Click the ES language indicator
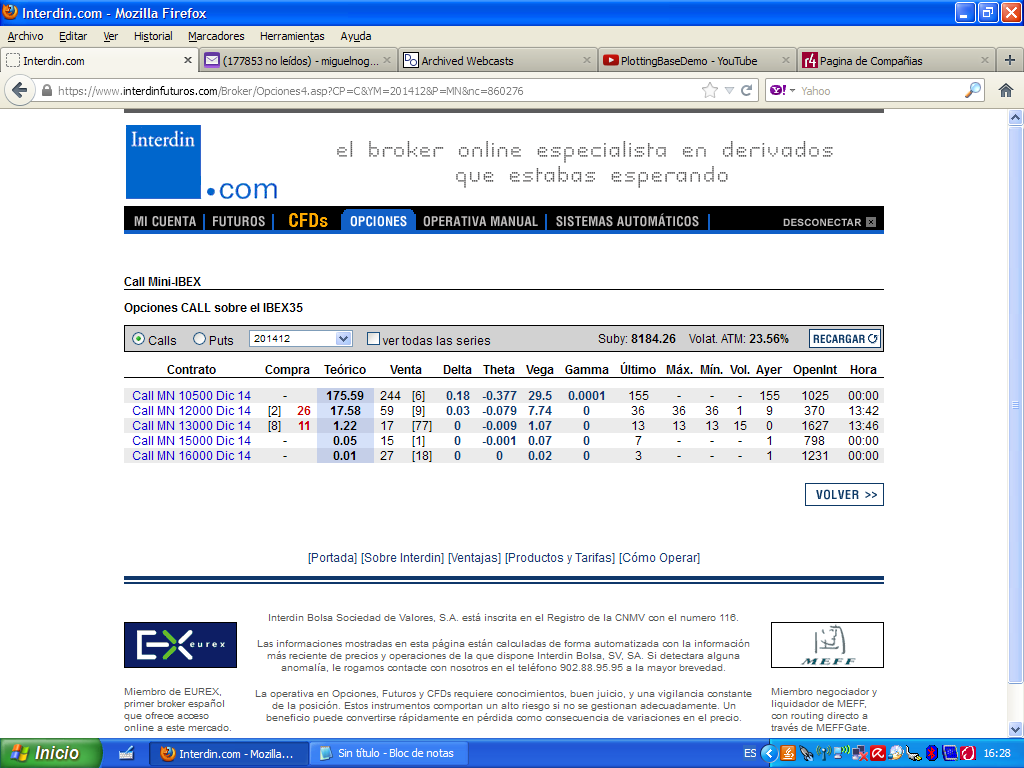 coord(750,753)
